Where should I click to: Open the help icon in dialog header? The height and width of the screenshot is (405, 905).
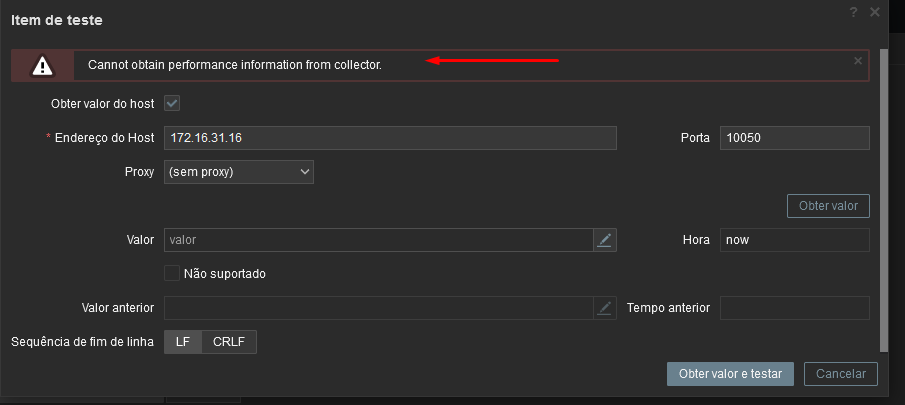pos(853,12)
